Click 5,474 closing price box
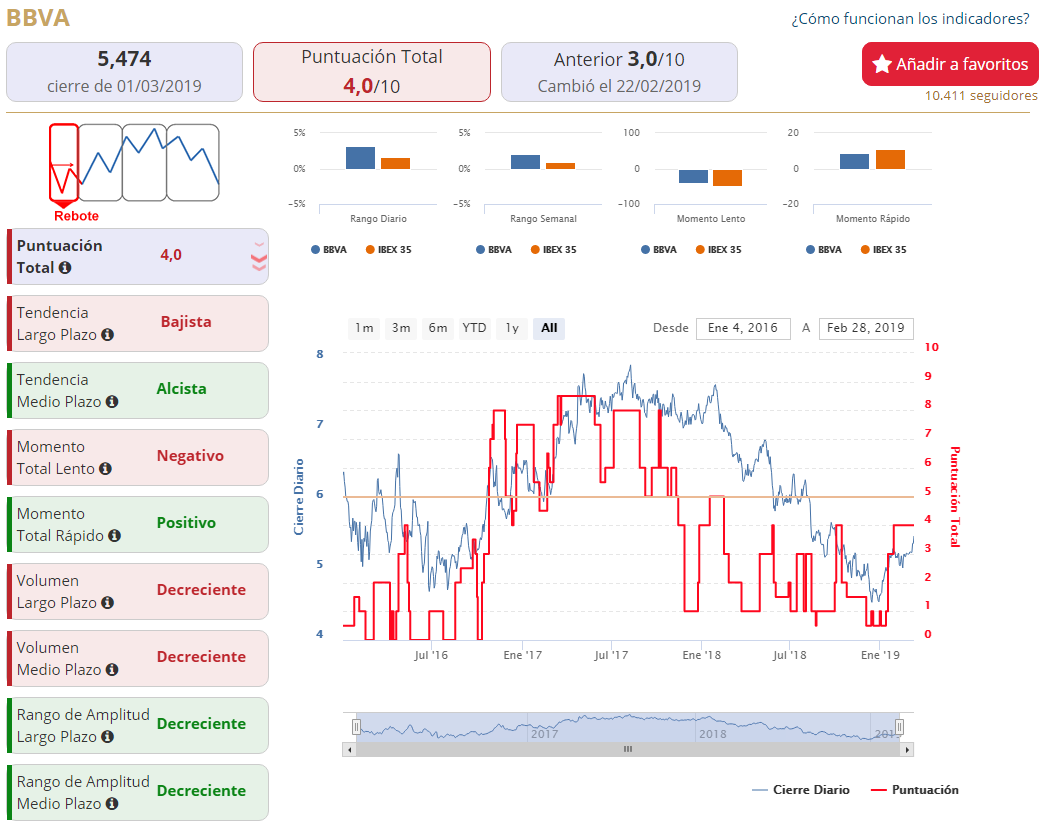This screenshot has height=832, width=1046. coord(124,72)
